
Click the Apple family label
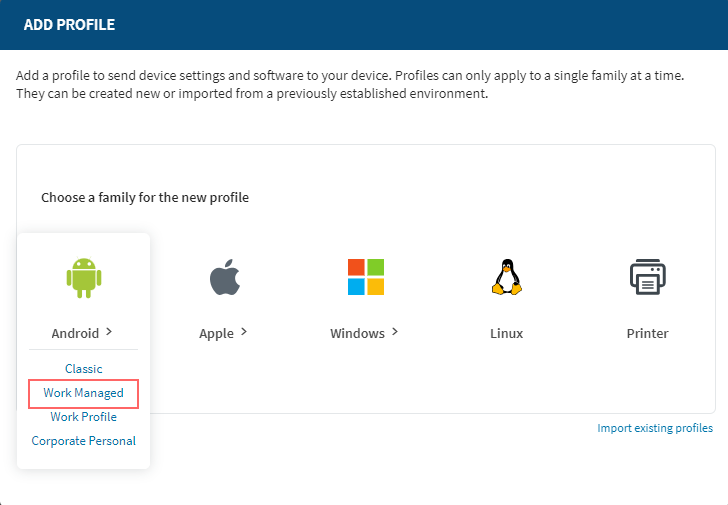(216, 334)
